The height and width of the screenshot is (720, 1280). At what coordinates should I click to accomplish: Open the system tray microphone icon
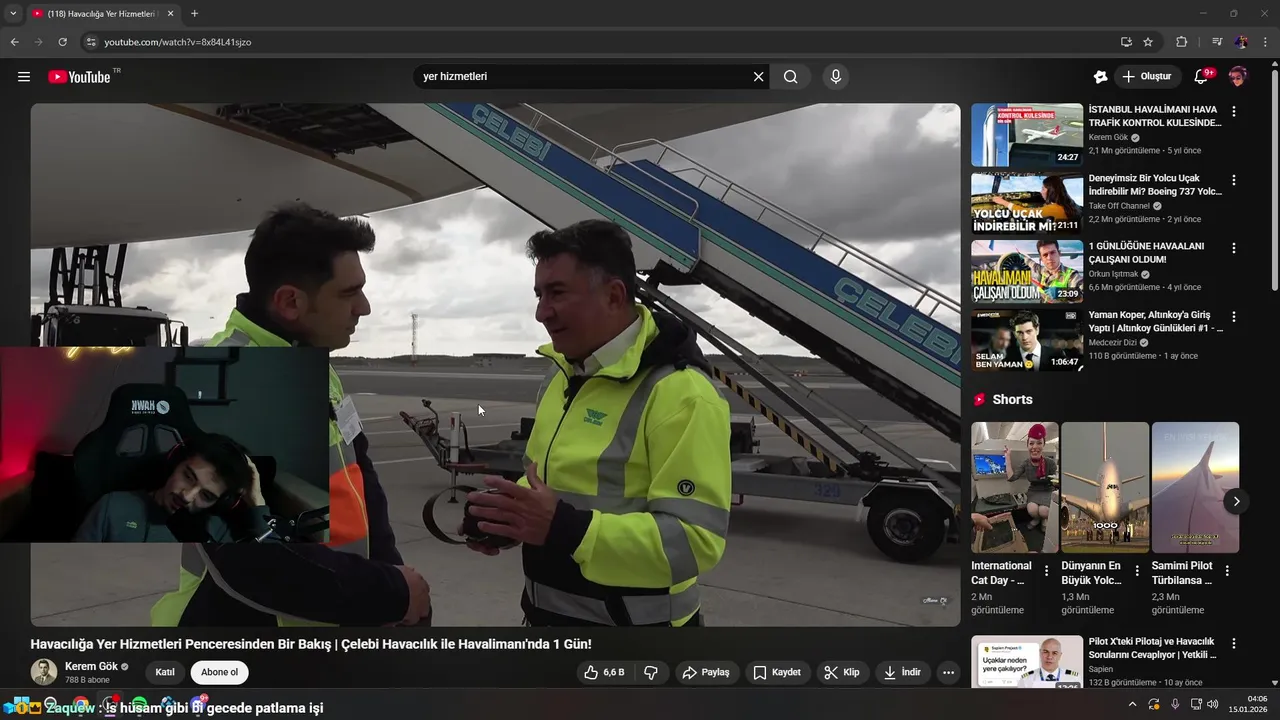tap(1175, 704)
